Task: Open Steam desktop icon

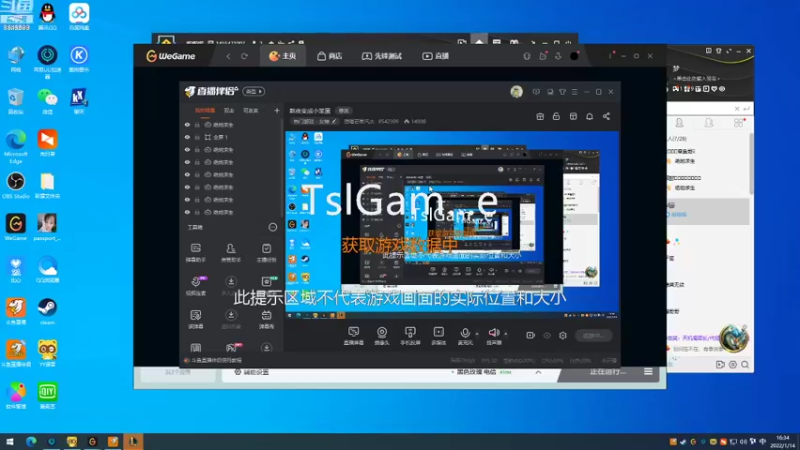Action: click(x=47, y=311)
